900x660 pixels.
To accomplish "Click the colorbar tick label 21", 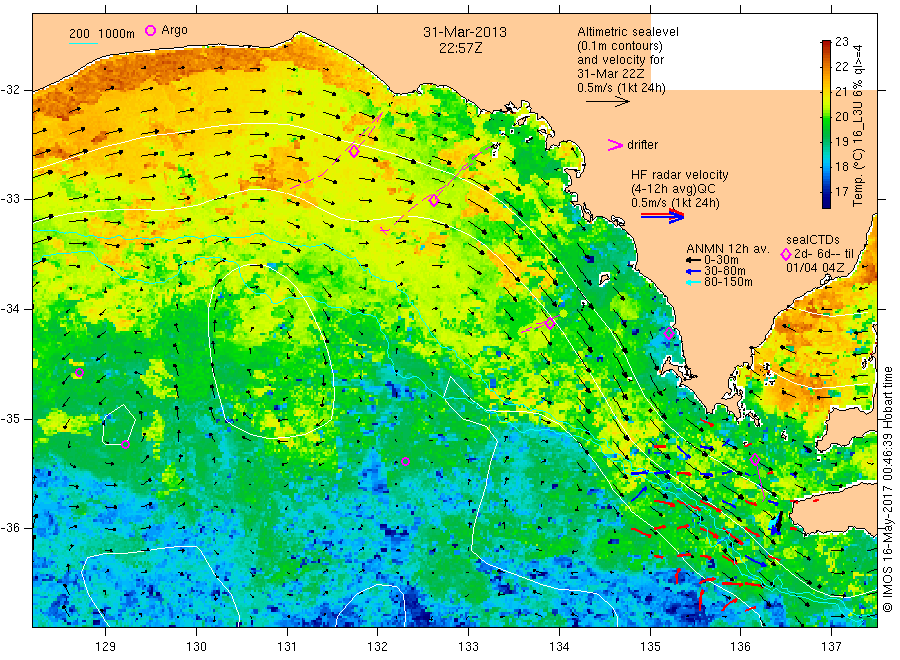I will 841,91.
